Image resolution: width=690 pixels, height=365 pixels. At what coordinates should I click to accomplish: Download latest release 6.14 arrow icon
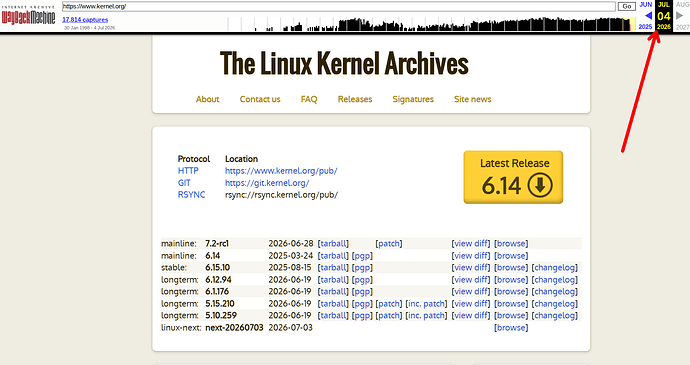540,185
